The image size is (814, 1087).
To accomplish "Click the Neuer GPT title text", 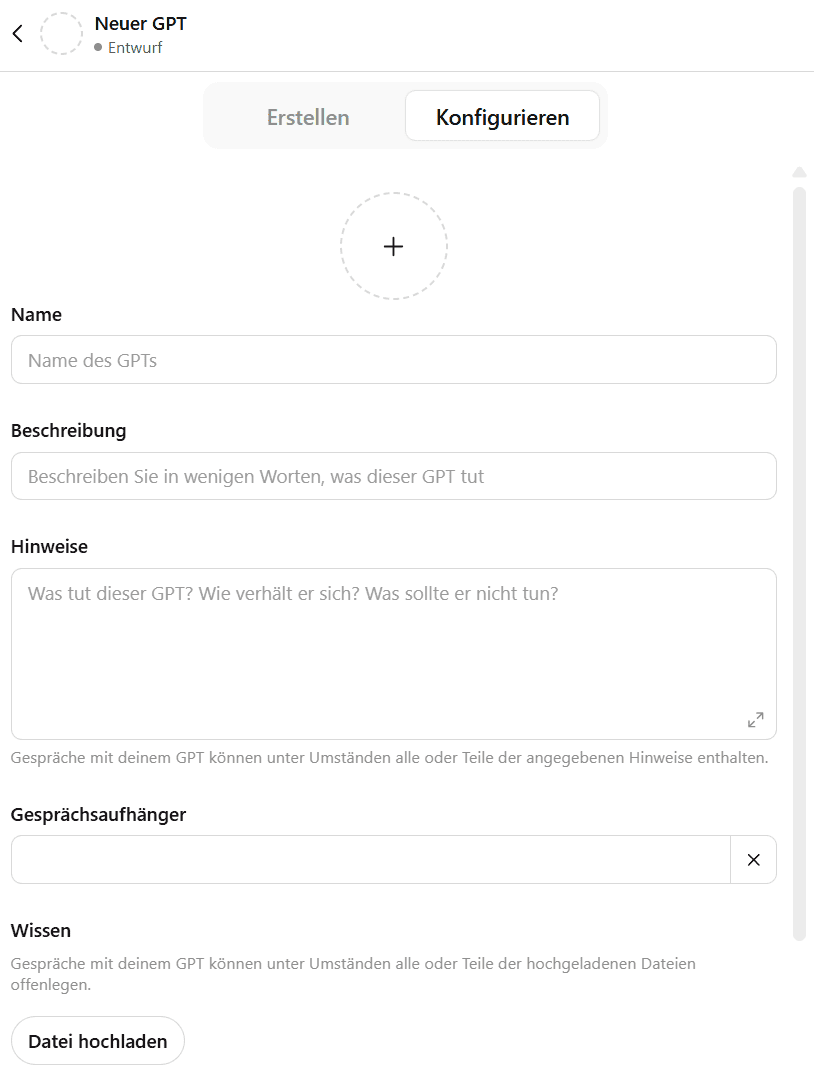I will point(140,23).
